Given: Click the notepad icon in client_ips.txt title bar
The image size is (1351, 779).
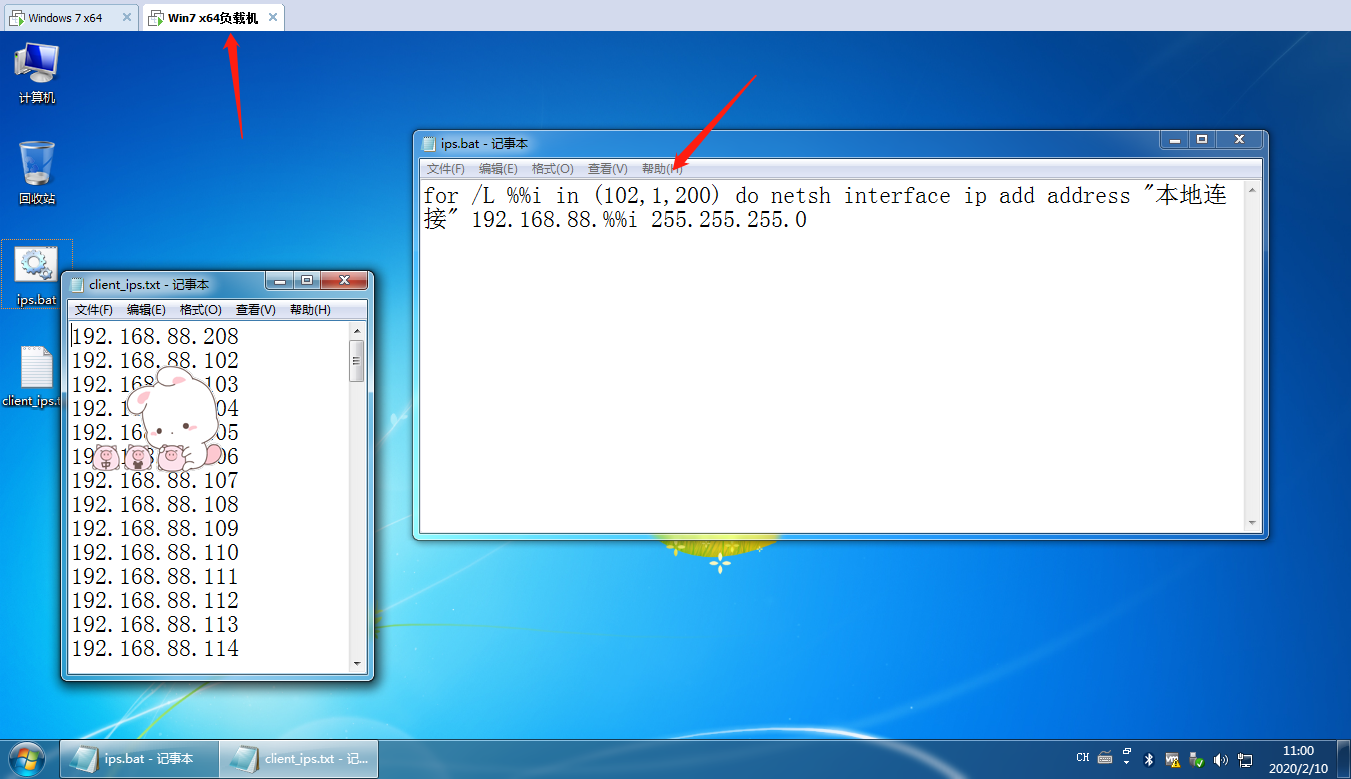Looking at the screenshot, I should [x=77, y=284].
